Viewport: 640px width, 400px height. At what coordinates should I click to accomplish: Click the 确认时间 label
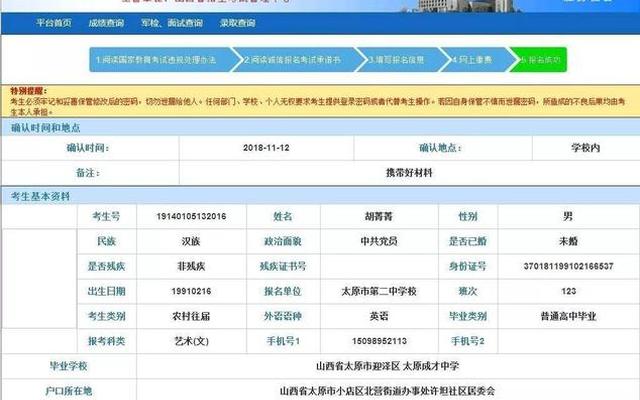[x=88, y=148]
